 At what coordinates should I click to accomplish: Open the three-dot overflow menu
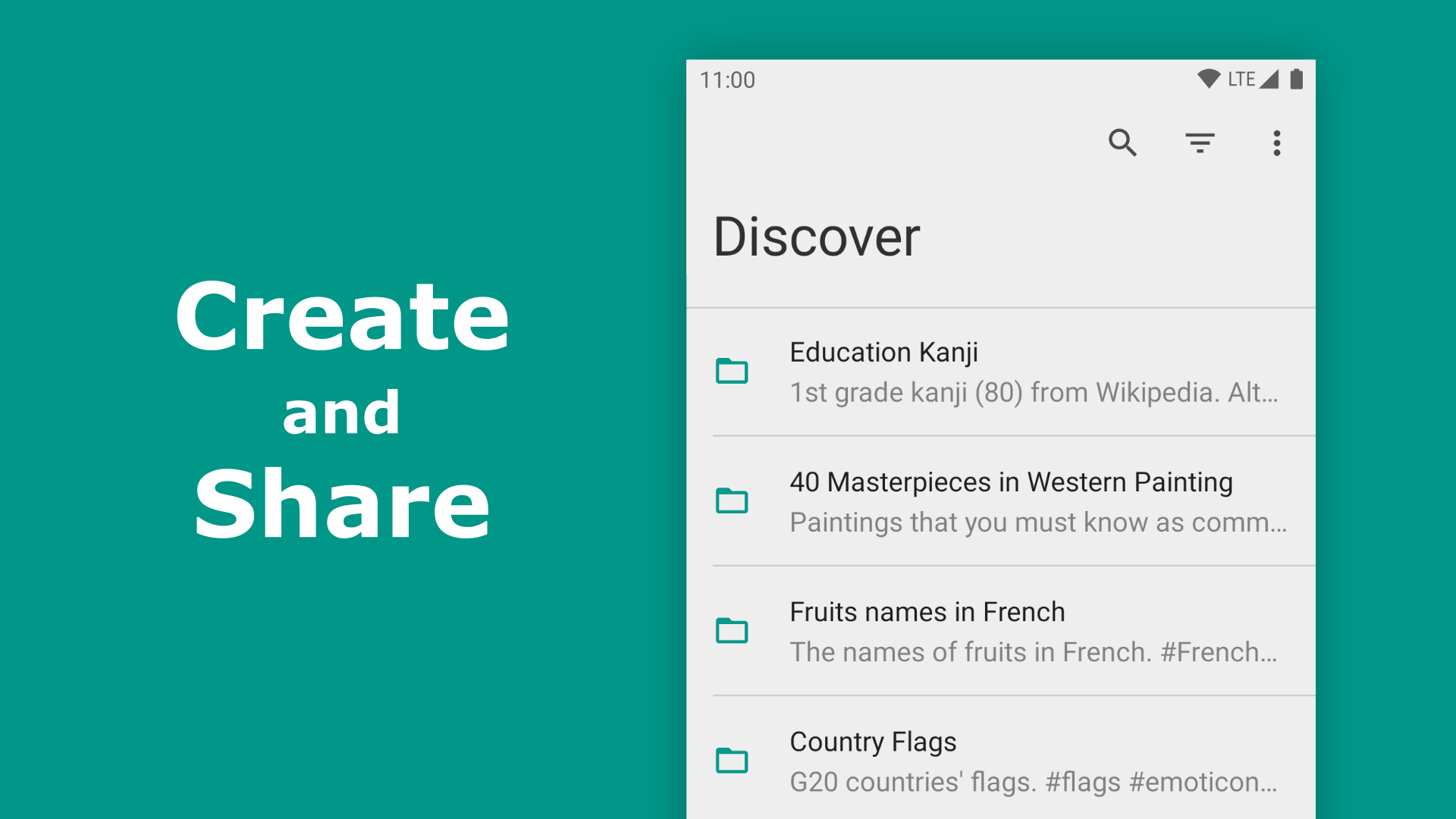[x=1277, y=143]
